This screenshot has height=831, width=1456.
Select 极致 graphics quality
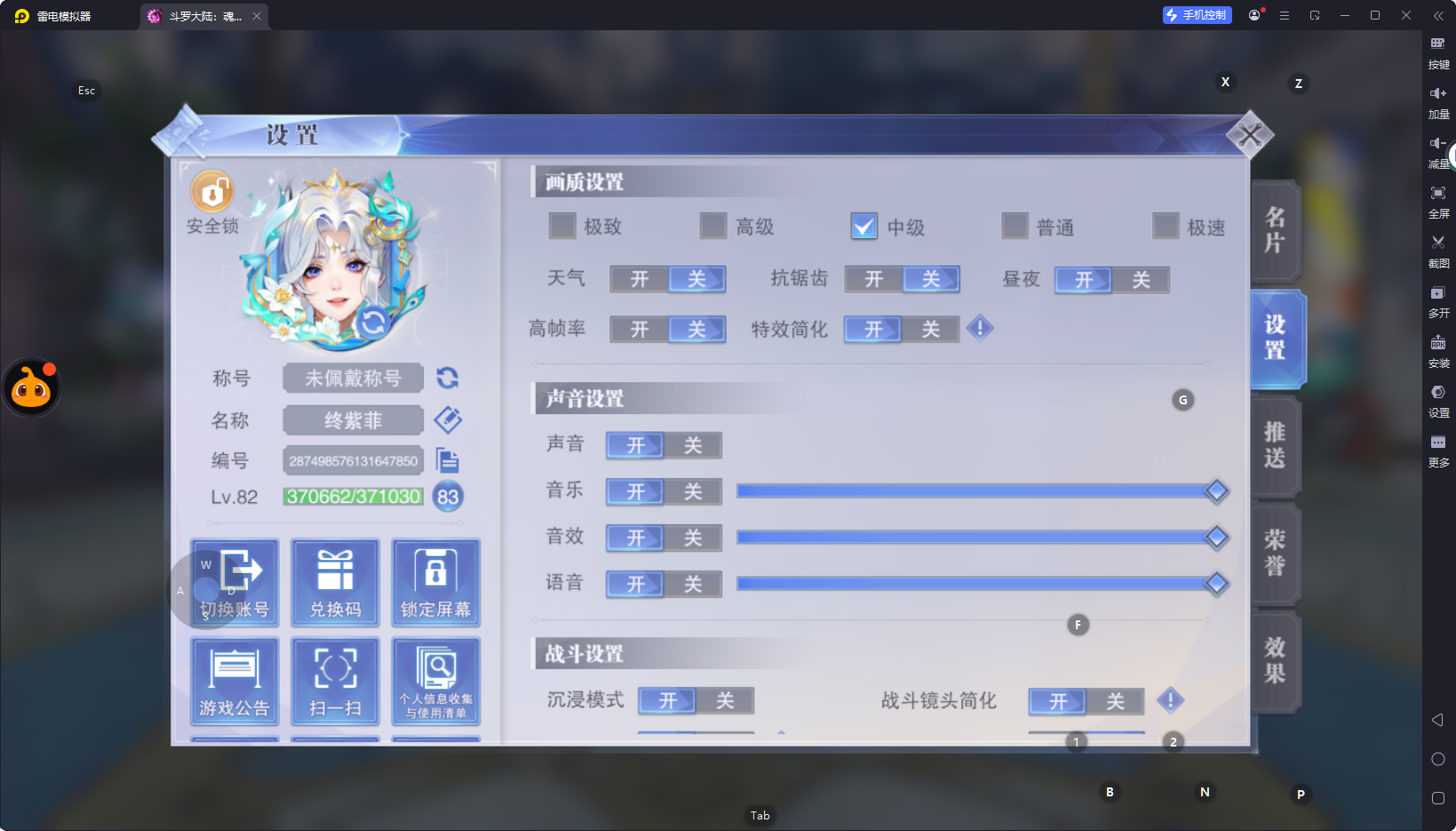click(562, 227)
